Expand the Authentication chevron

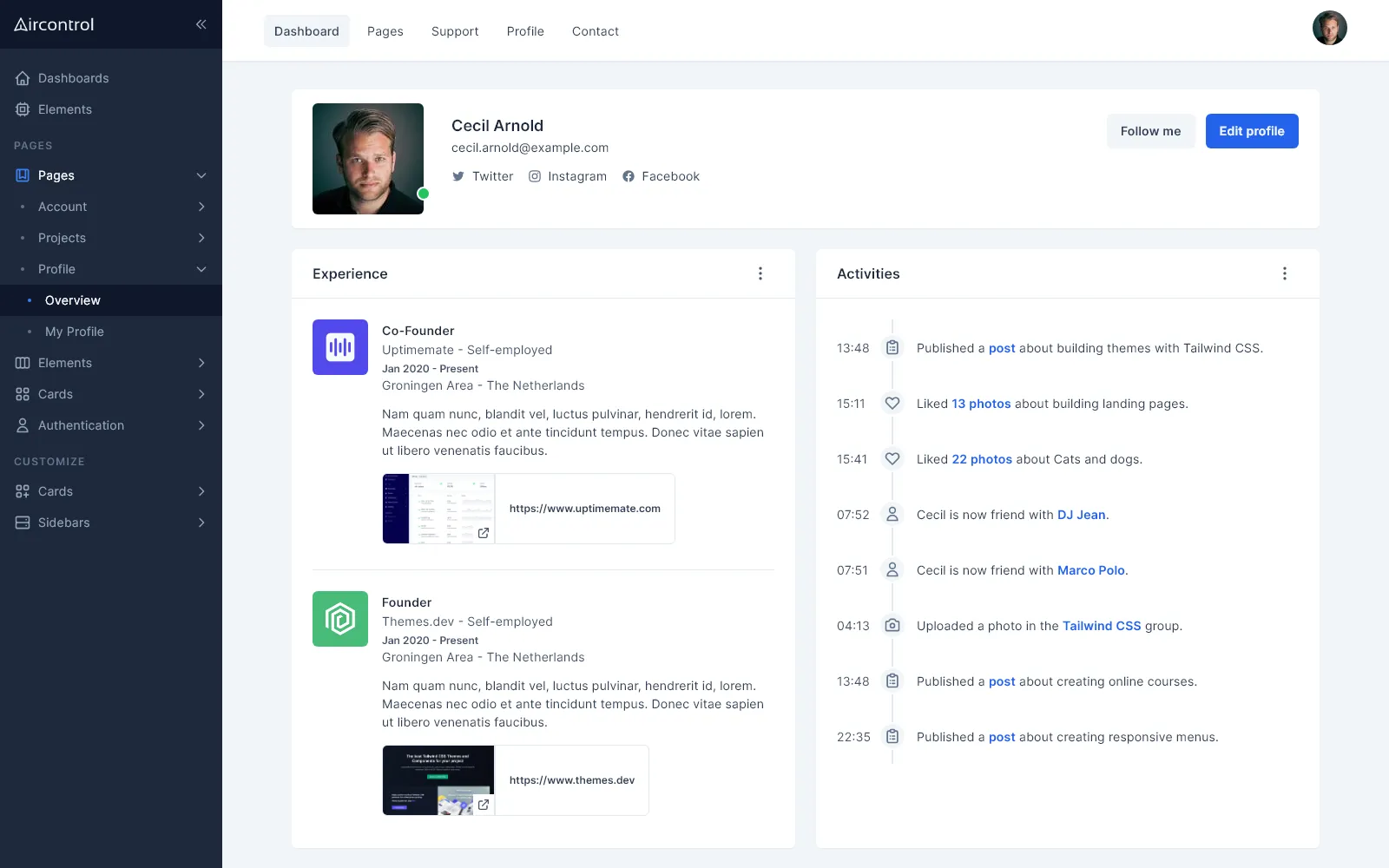201,425
